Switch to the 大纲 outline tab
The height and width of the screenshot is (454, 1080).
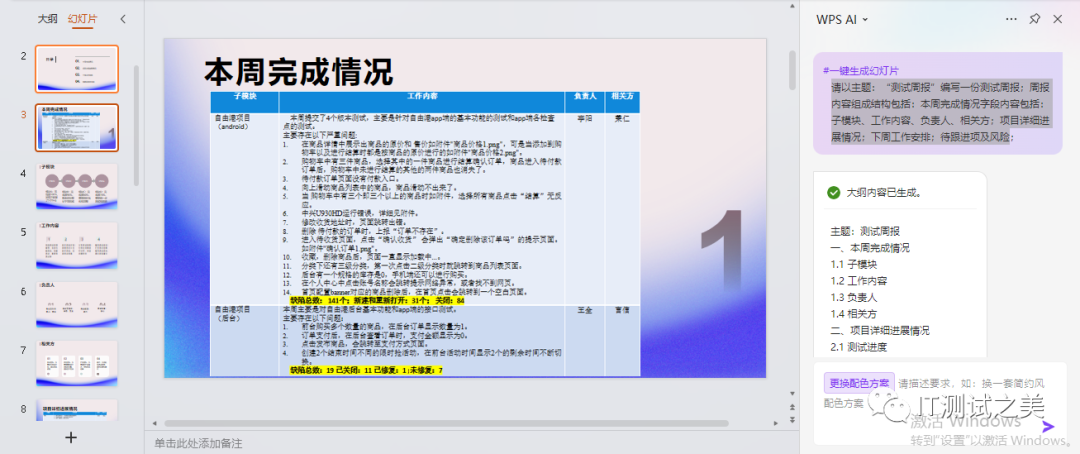[x=47, y=19]
